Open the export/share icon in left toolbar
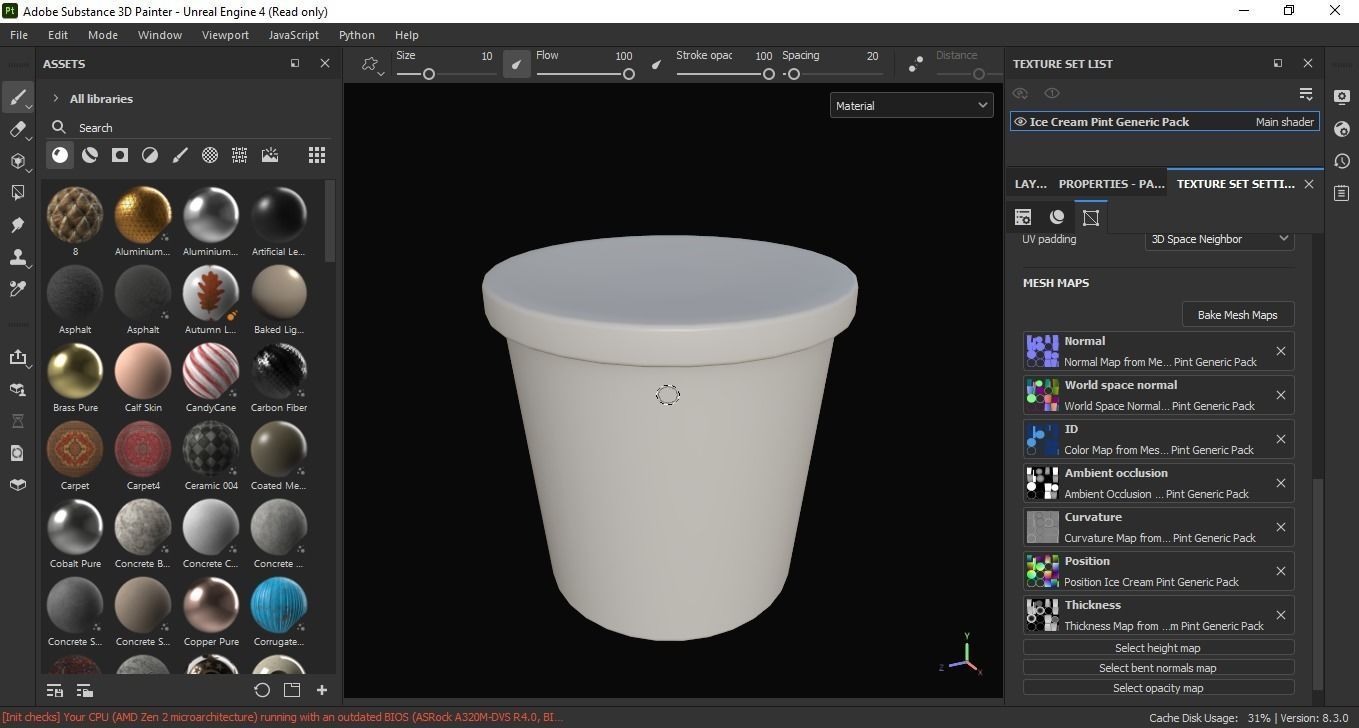This screenshot has width=1359, height=728. [17, 357]
